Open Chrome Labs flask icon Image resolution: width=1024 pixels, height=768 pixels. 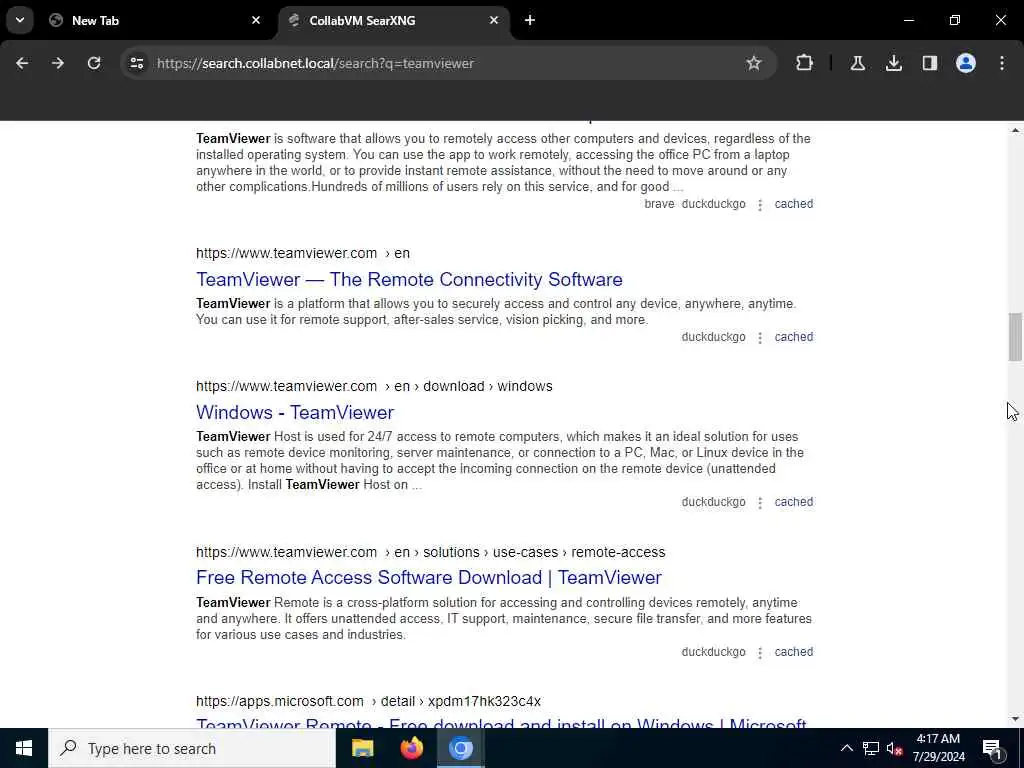click(x=857, y=63)
